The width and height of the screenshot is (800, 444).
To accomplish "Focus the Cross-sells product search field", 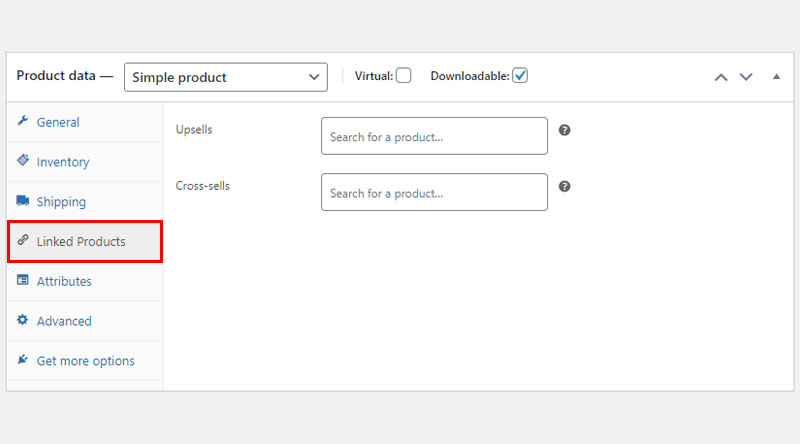I will (434, 192).
